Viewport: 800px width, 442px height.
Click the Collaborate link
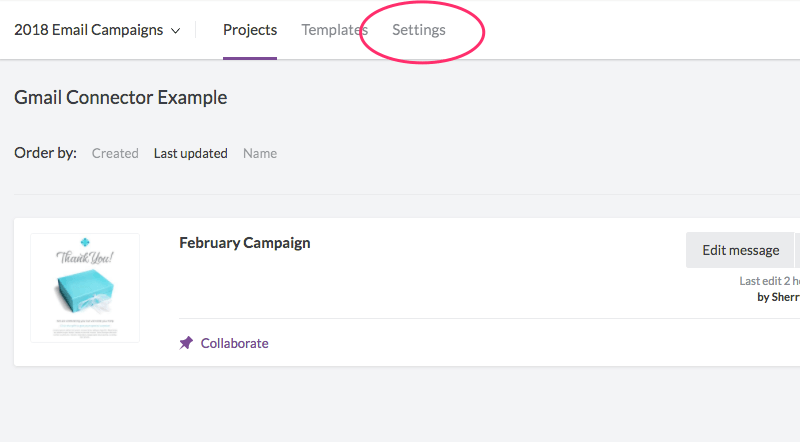[234, 343]
